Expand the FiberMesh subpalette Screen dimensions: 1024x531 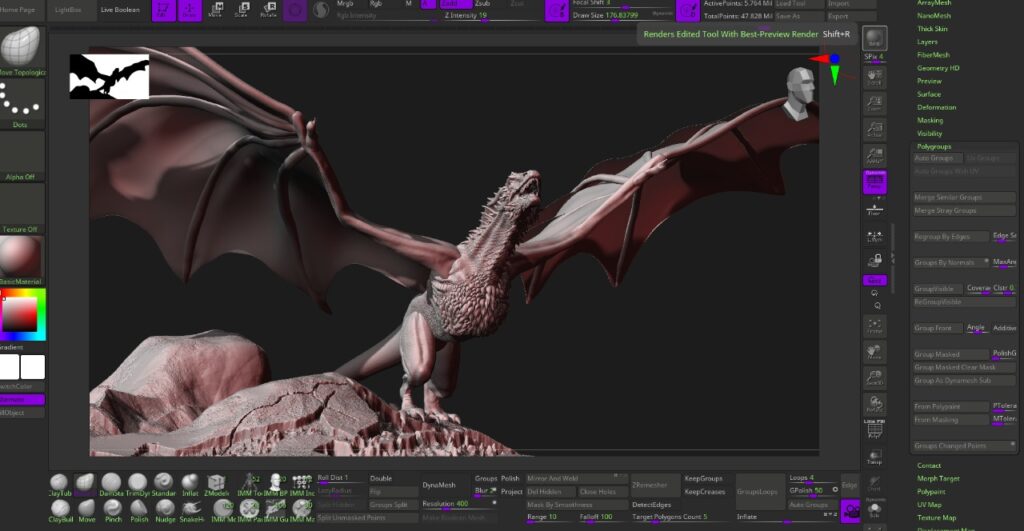(933, 55)
